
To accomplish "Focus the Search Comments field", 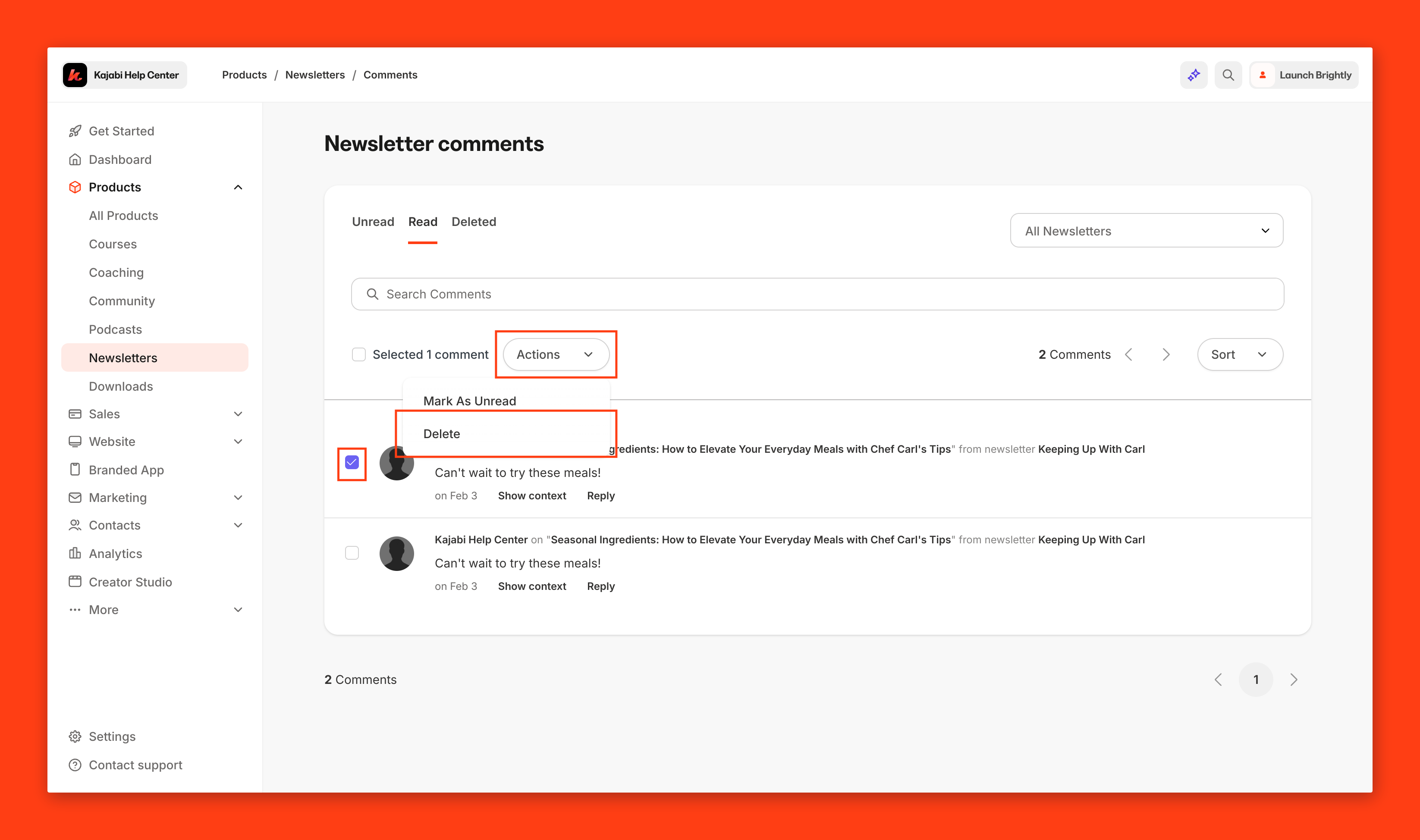I will click(817, 294).
